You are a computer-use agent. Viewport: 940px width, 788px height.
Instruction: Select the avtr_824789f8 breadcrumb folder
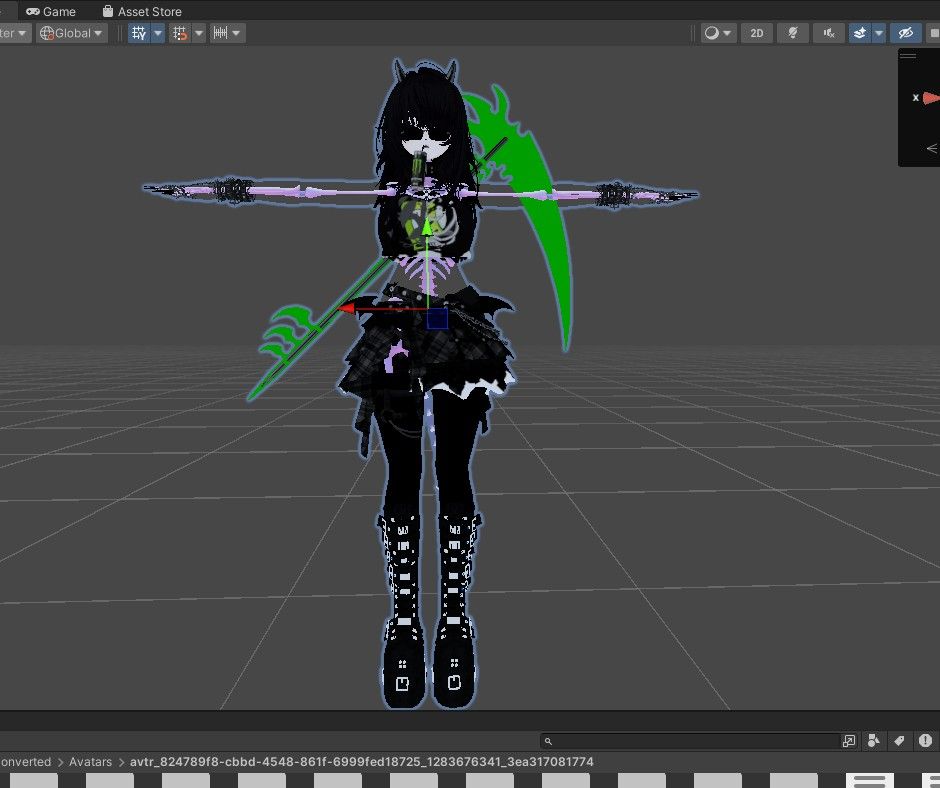tap(361, 762)
